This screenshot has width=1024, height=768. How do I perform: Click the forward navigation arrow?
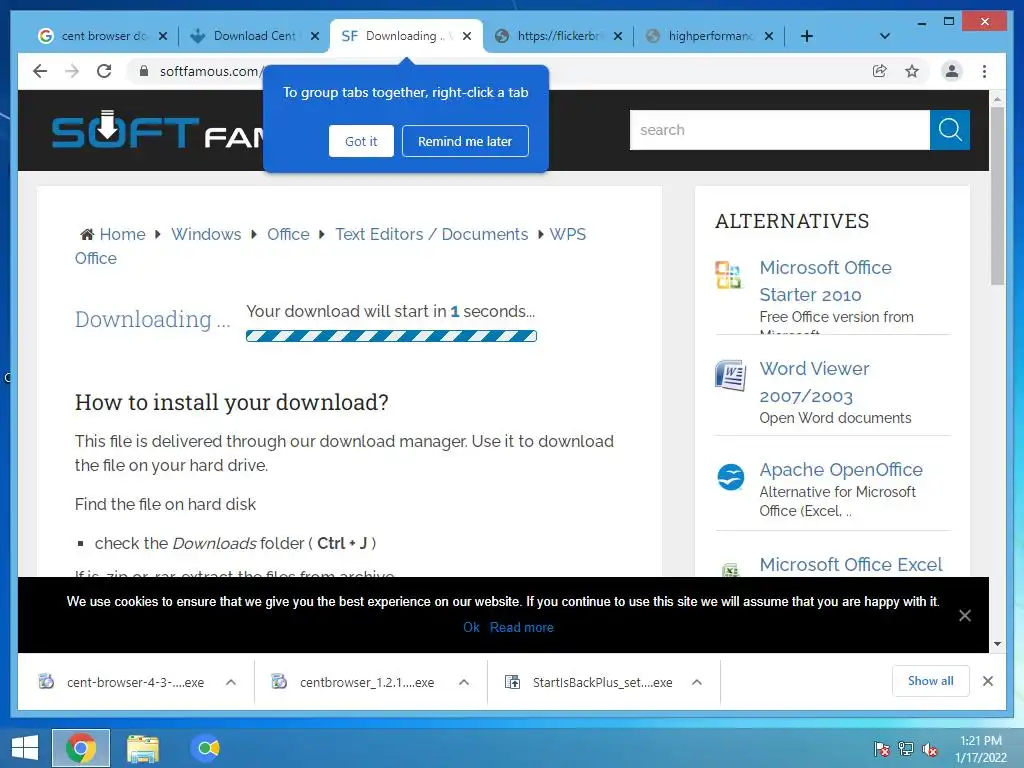point(72,71)
